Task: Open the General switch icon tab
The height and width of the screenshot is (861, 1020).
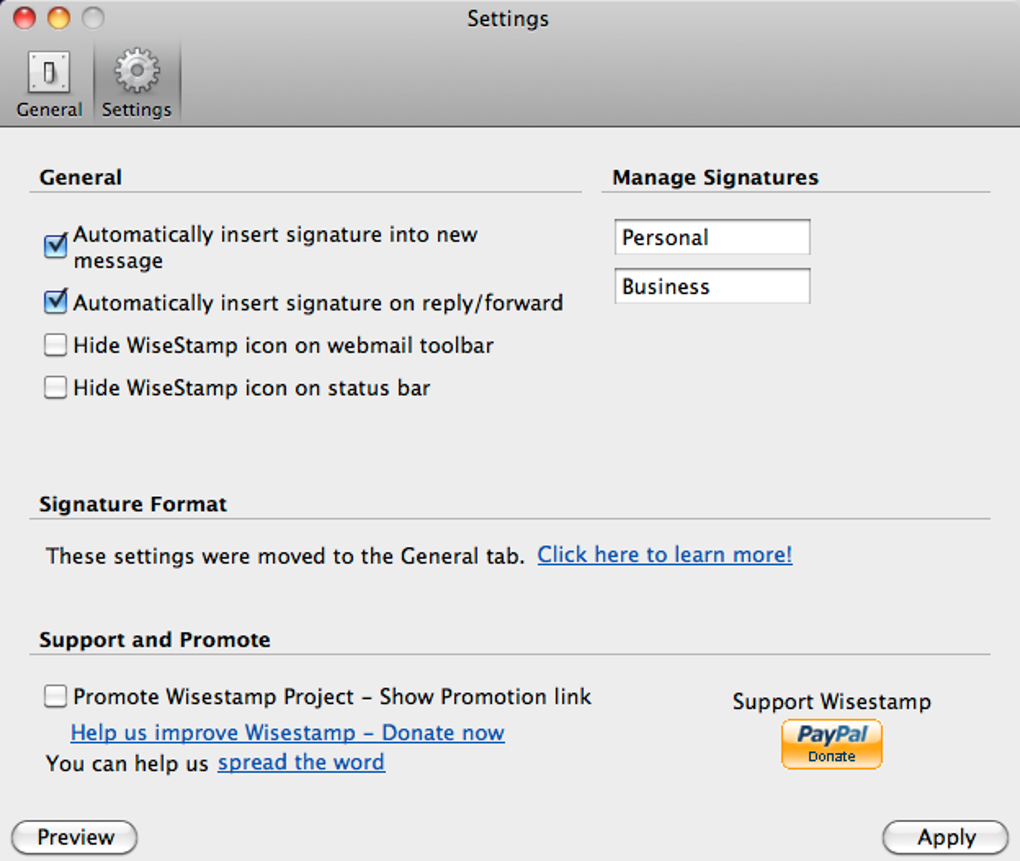Action: click(49, 84)
